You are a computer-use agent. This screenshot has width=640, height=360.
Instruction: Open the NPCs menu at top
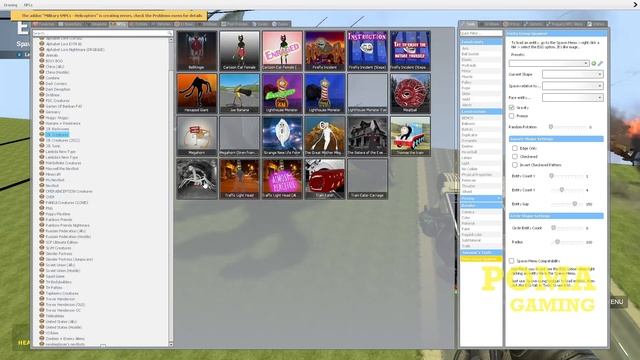click(x=28, y=5)
